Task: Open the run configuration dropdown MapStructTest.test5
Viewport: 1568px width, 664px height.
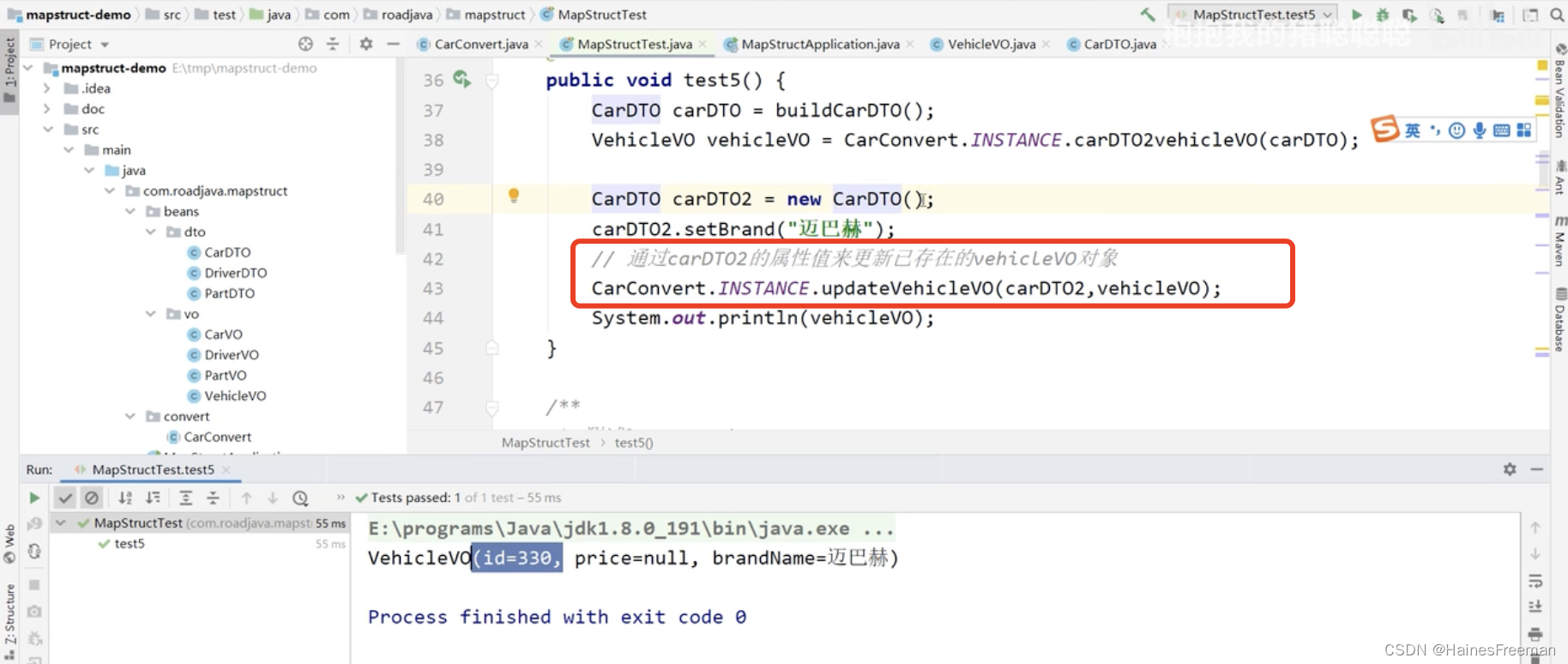Action: click(x=1253, y=15)
